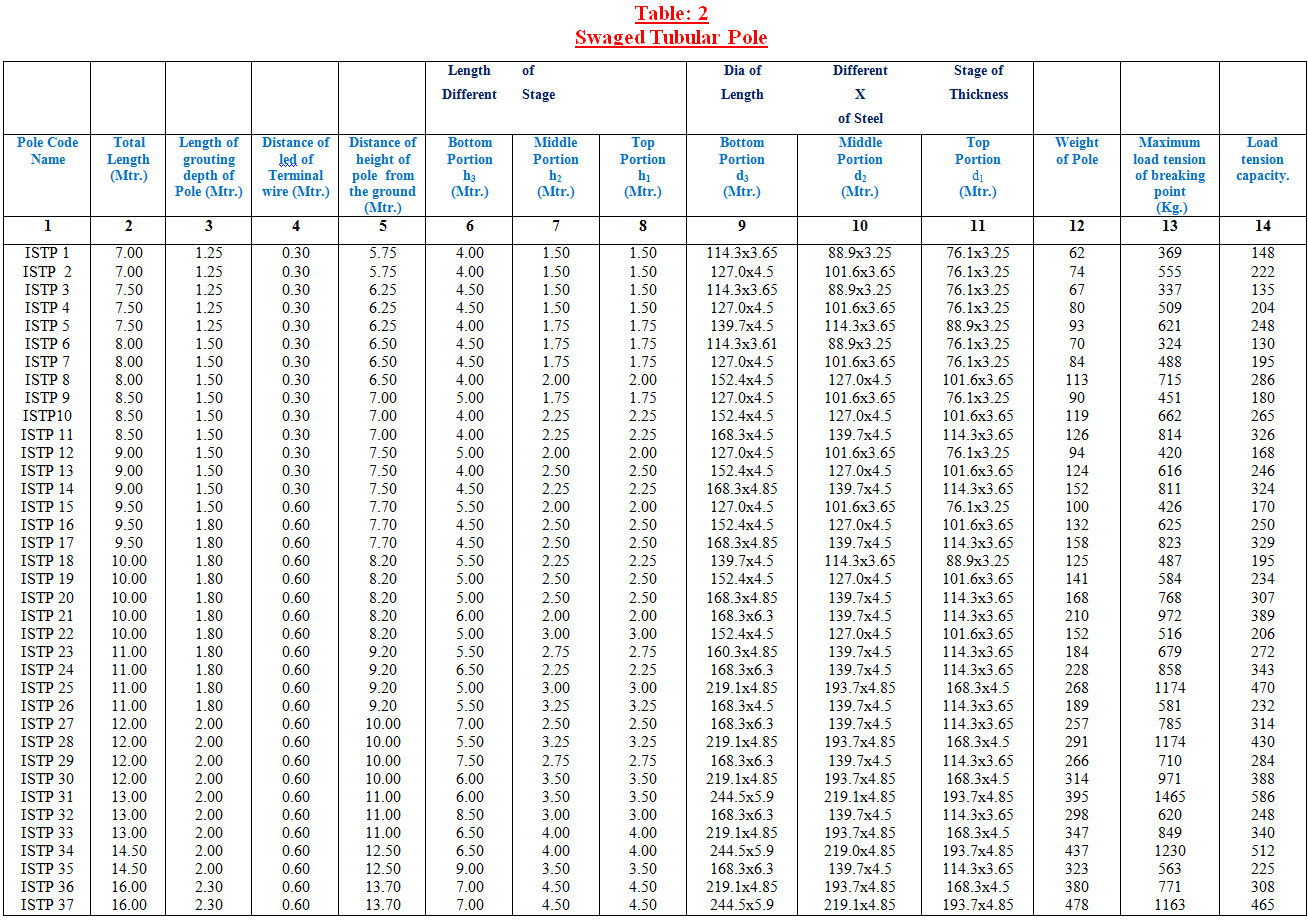
Task: Click load capacity 222 in ISTP 2 row
Action: (1263, 272)
